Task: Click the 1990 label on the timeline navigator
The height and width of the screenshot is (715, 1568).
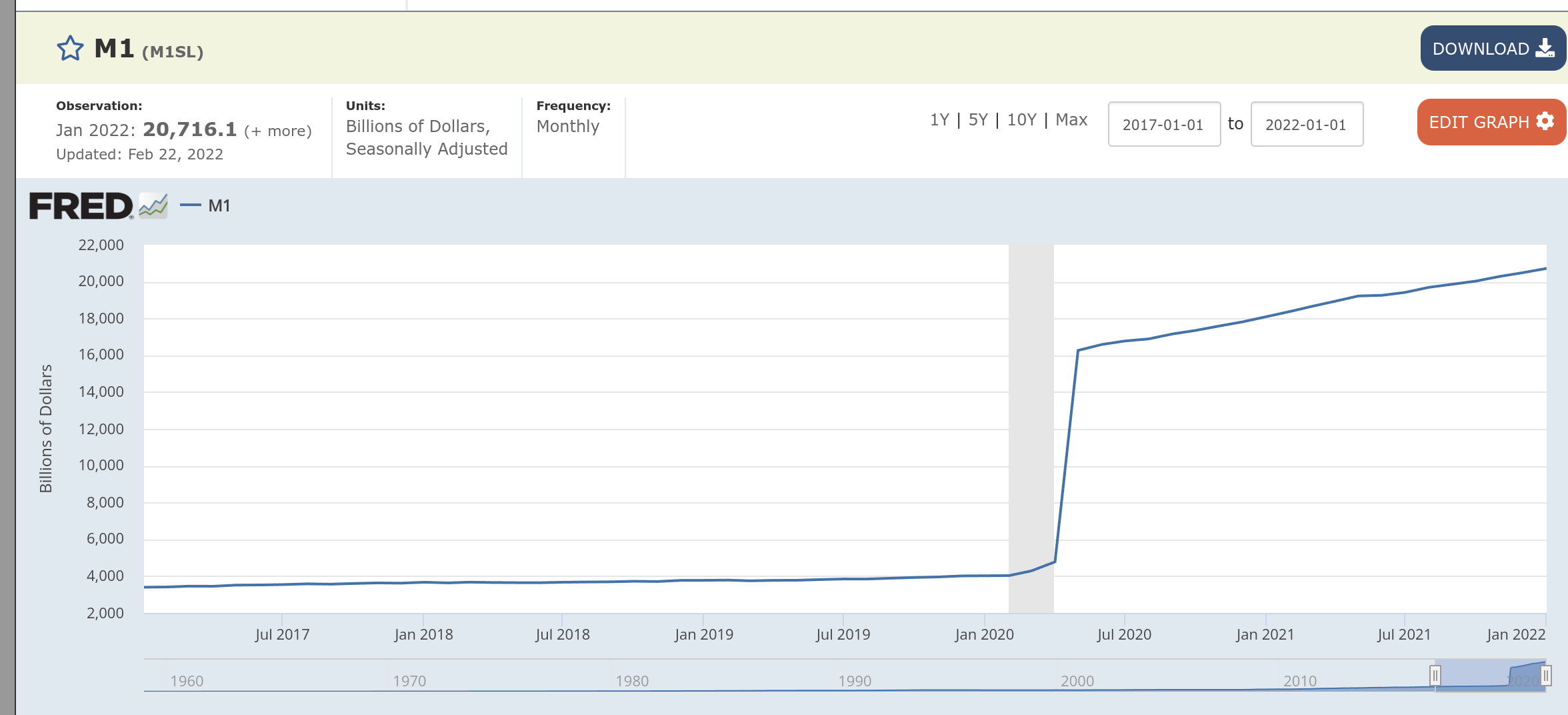Action: [855, 681]
